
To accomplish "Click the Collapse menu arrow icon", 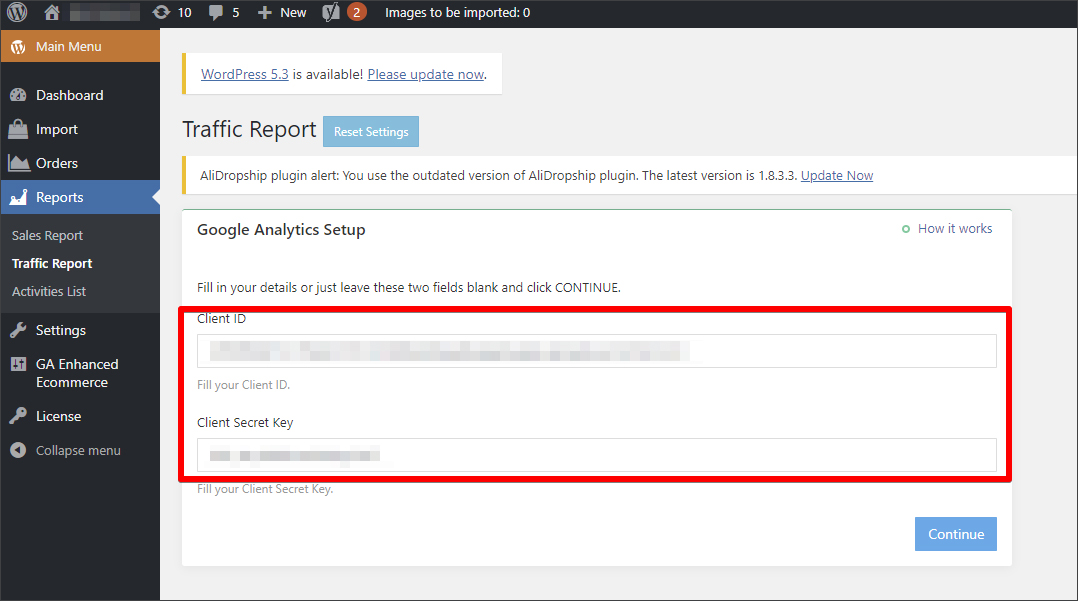I will tap(18, 450).
